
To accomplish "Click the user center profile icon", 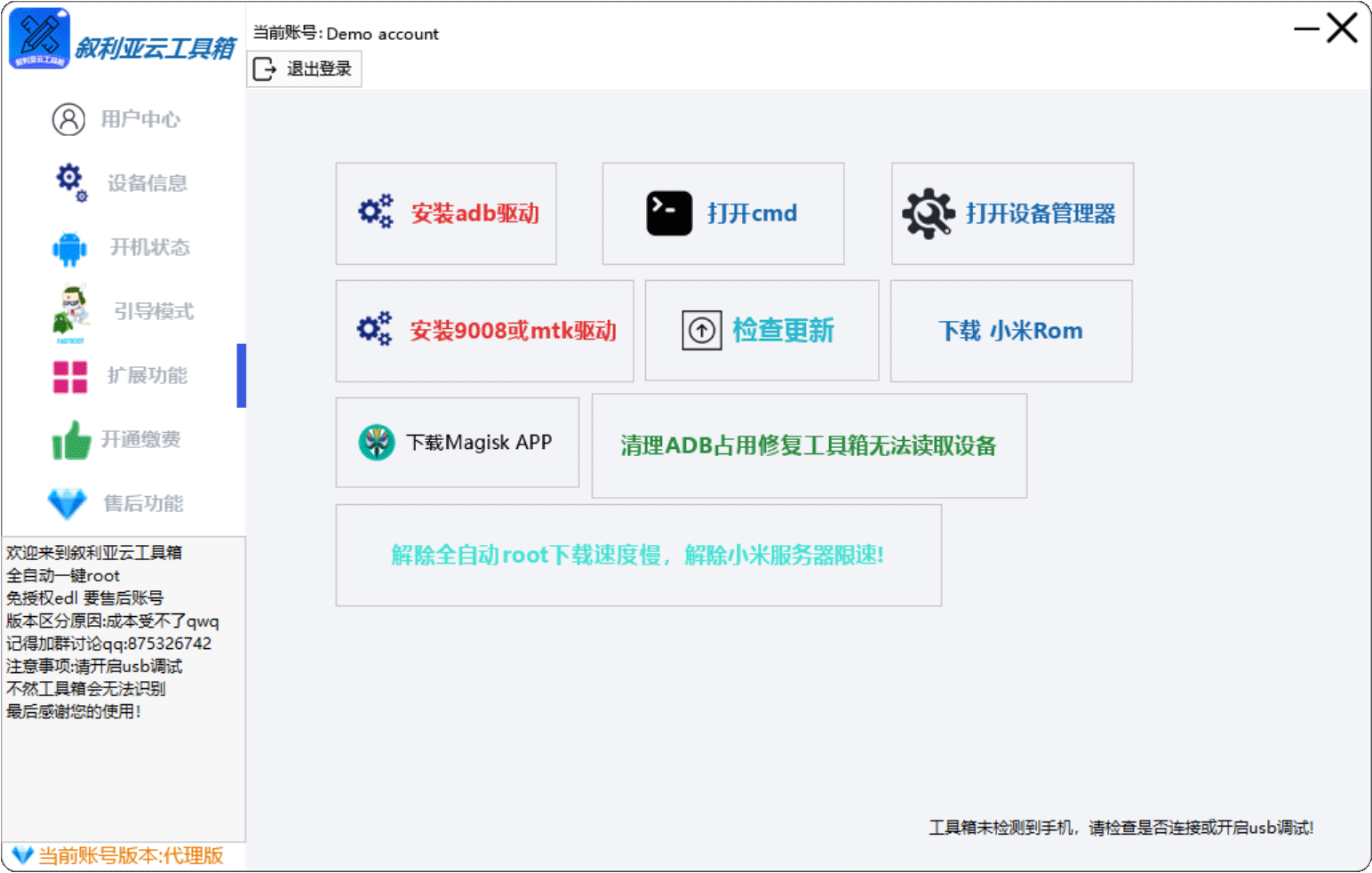I will tap(68, 119).
